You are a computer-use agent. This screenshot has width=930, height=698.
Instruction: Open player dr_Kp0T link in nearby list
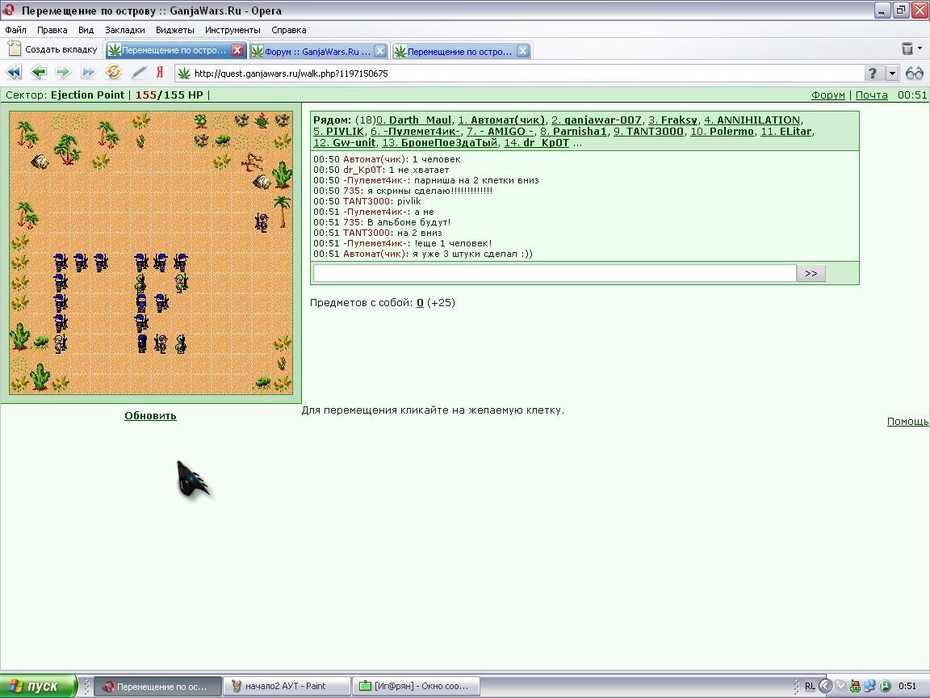point(537,142)
